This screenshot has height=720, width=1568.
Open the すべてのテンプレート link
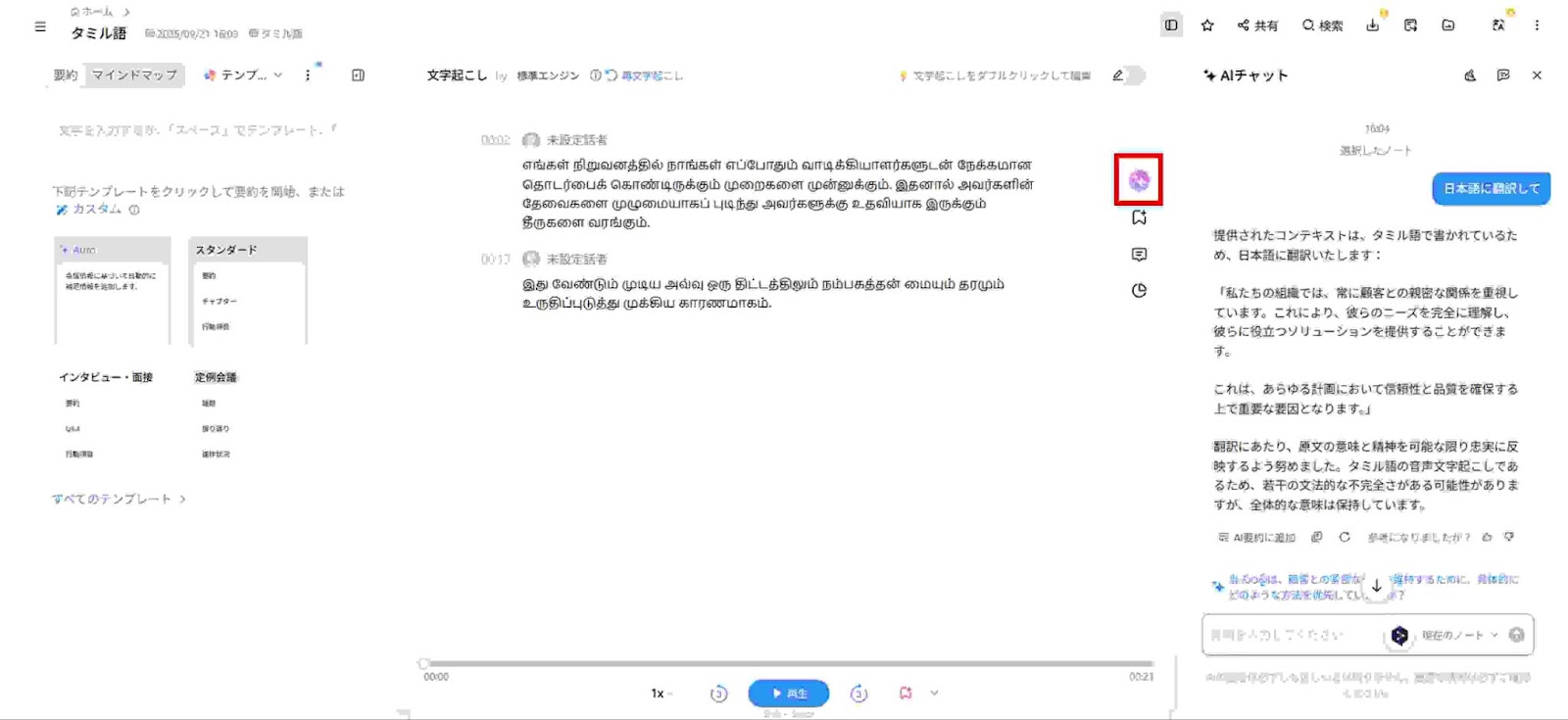[118, 500]
